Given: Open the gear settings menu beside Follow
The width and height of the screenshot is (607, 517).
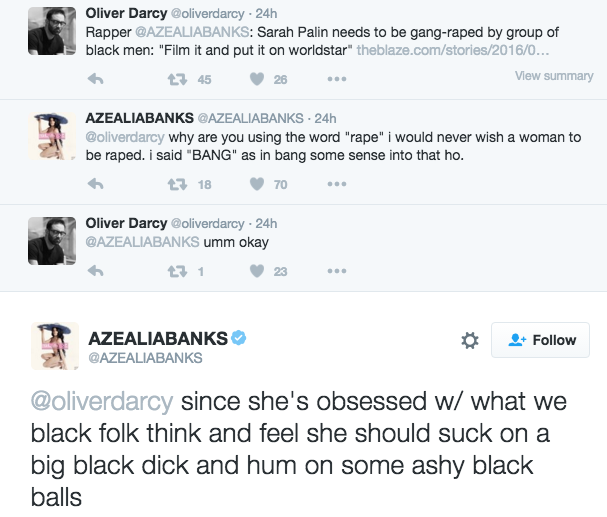Looking at the screenshot, I should click(469, 341).
